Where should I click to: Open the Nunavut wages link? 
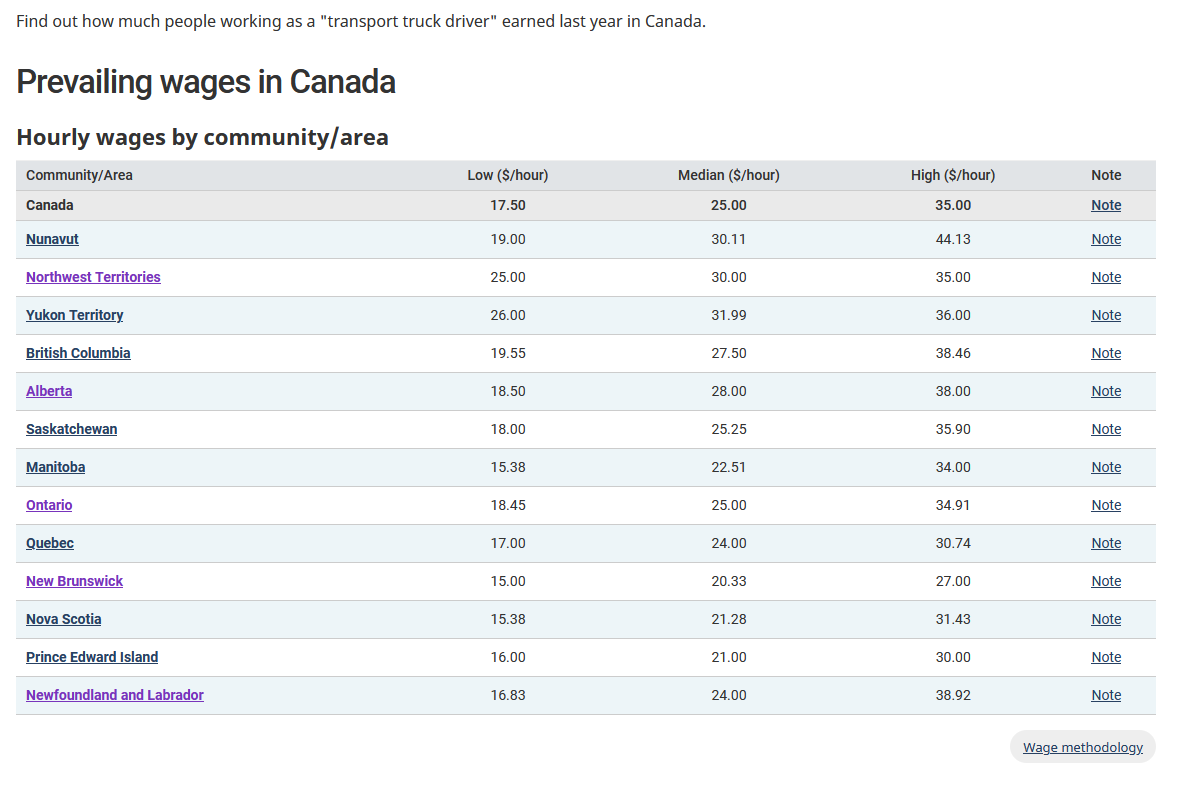coord(52,239)
